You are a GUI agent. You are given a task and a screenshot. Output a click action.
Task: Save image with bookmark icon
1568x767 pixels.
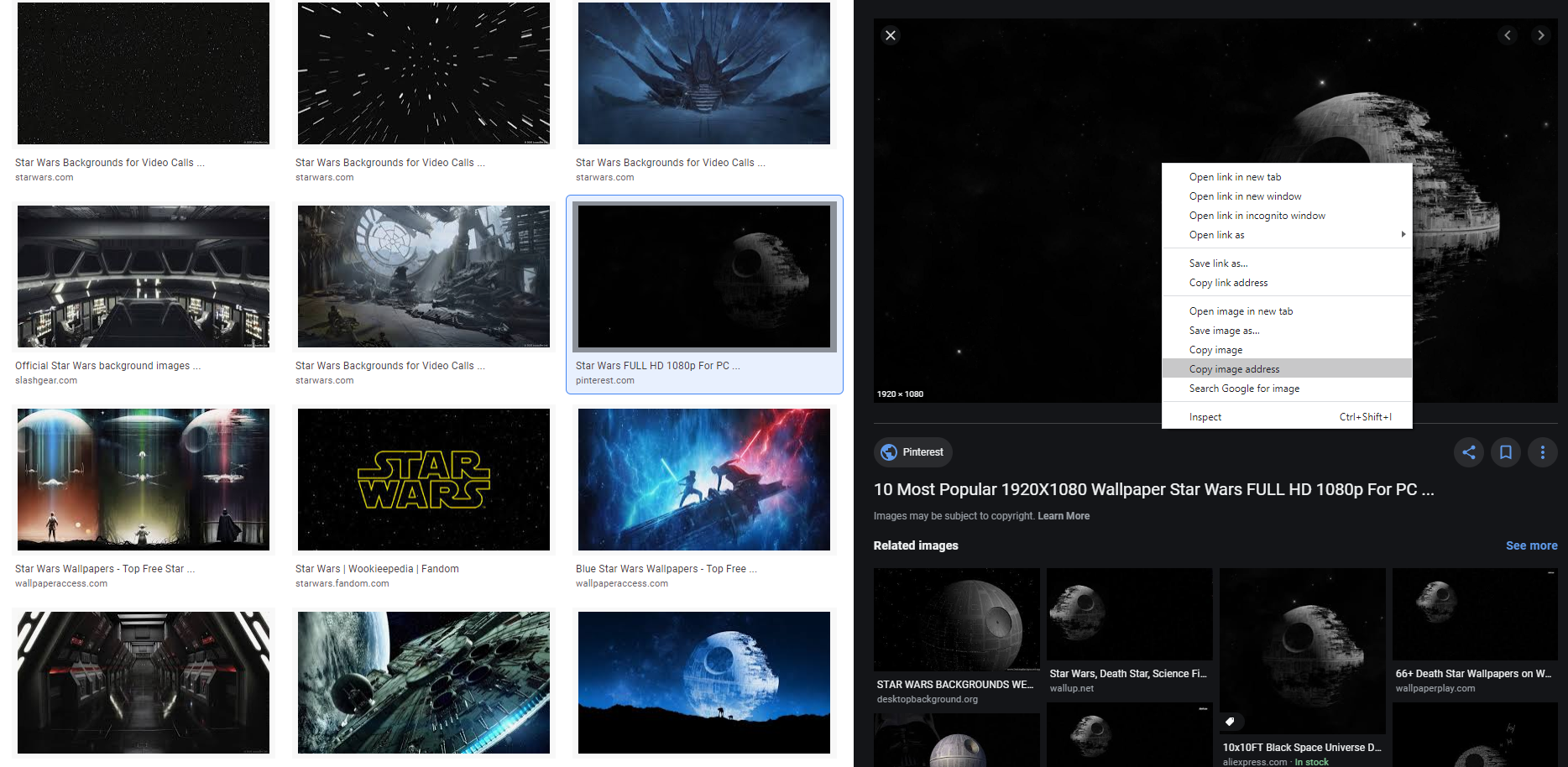tap(1506, 452)
